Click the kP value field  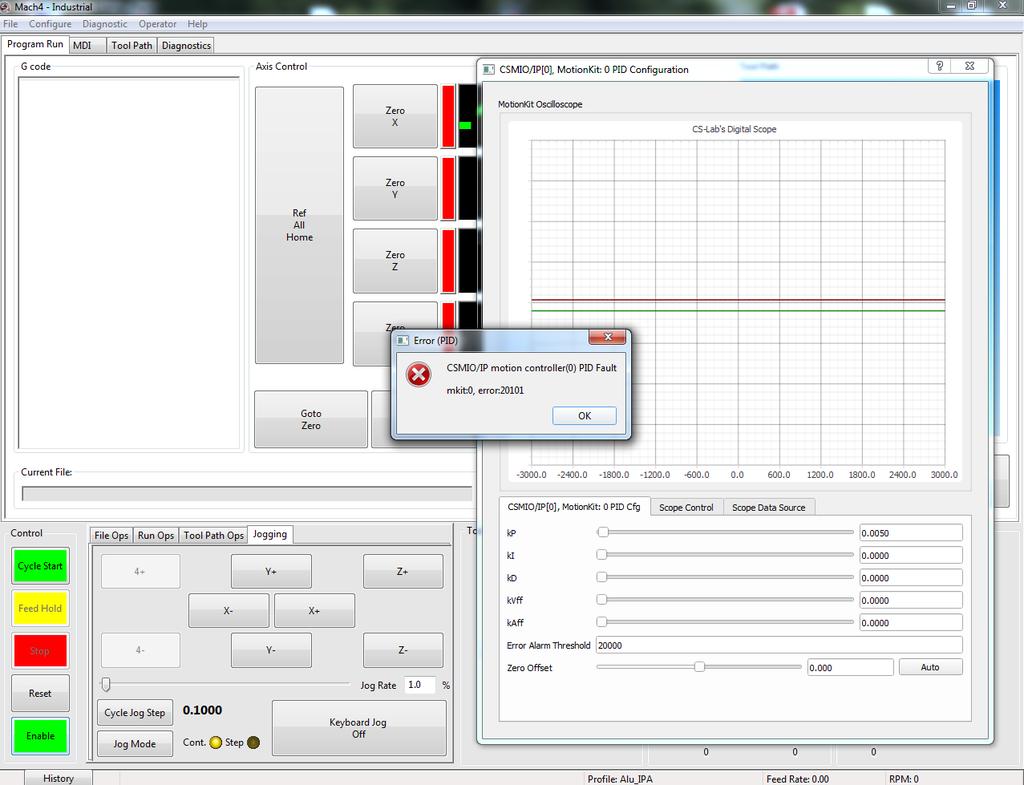pos(910,533)
